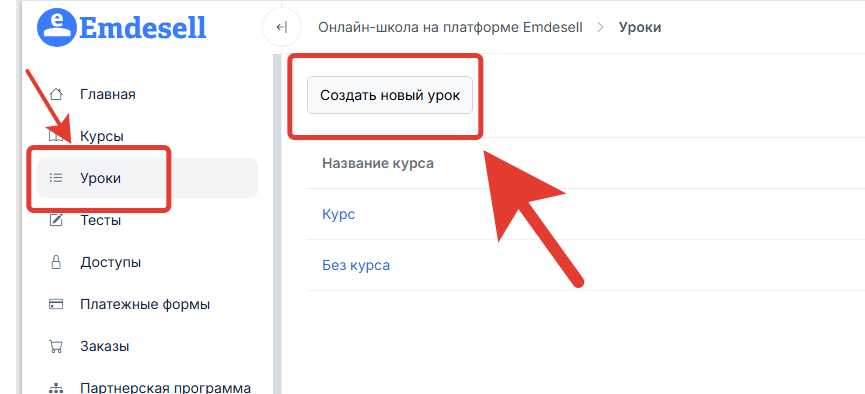The image size is (865, 394).
Task: Click the home icon beside Главная
Action: pos(56,94)
